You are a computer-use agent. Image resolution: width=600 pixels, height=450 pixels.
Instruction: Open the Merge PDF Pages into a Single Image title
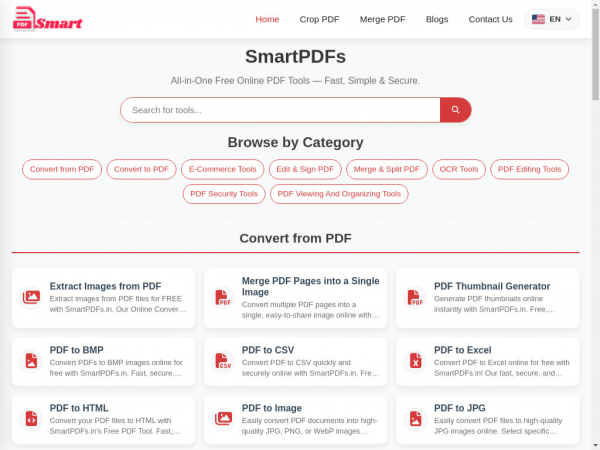(x=310, y=286)
